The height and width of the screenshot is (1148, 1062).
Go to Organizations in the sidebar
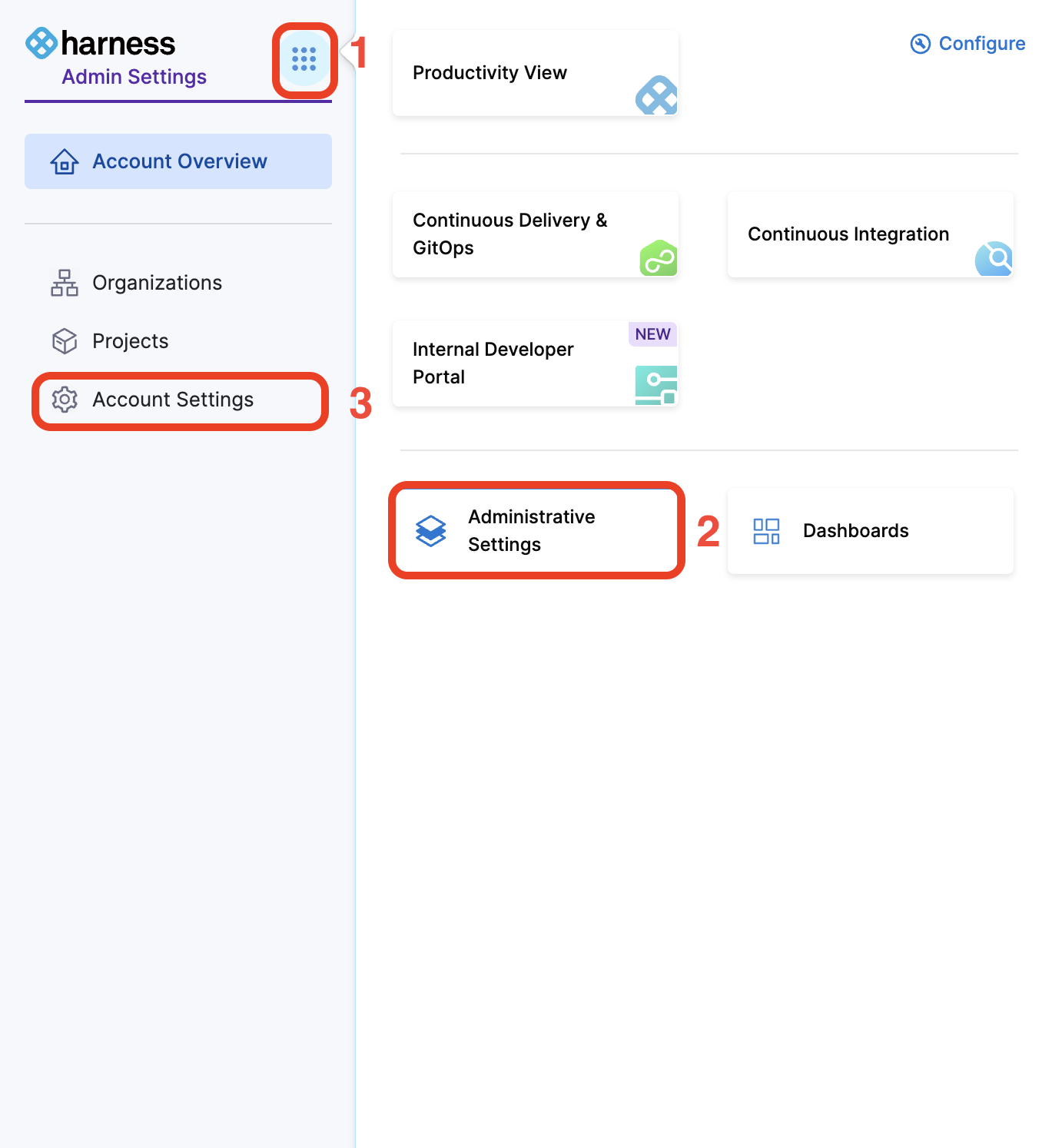pos(157,283)
